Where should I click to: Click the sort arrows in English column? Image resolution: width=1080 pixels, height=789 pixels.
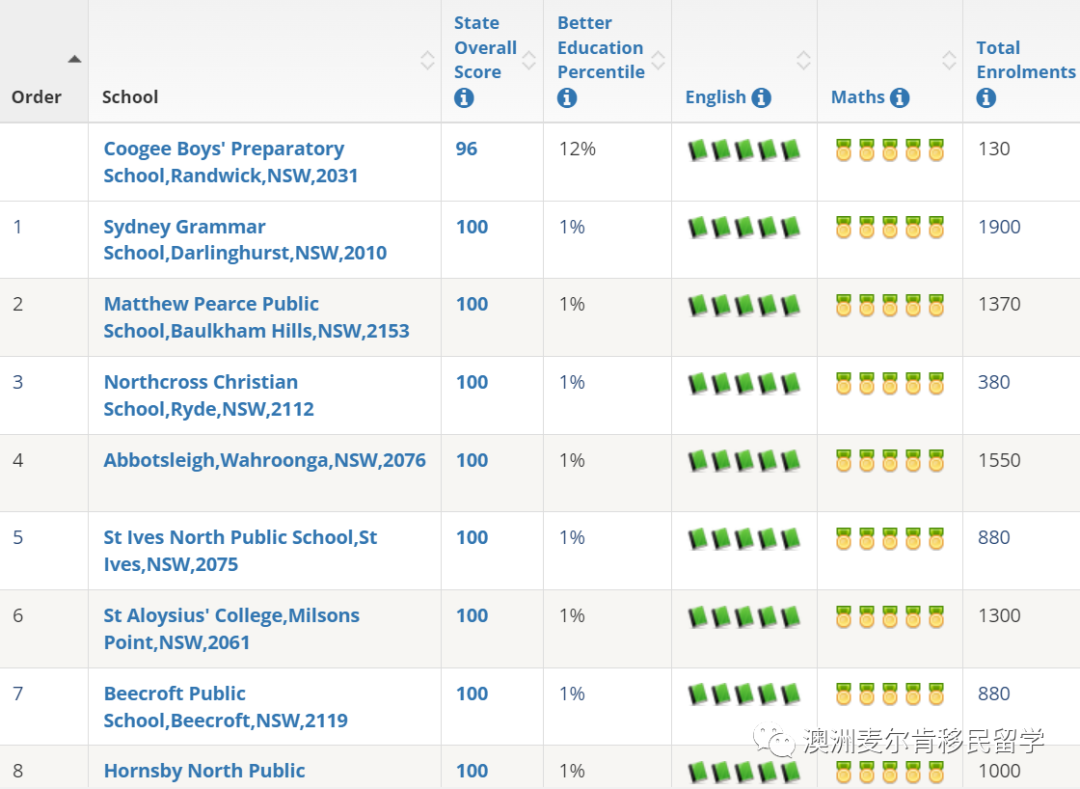click(803, 61)
